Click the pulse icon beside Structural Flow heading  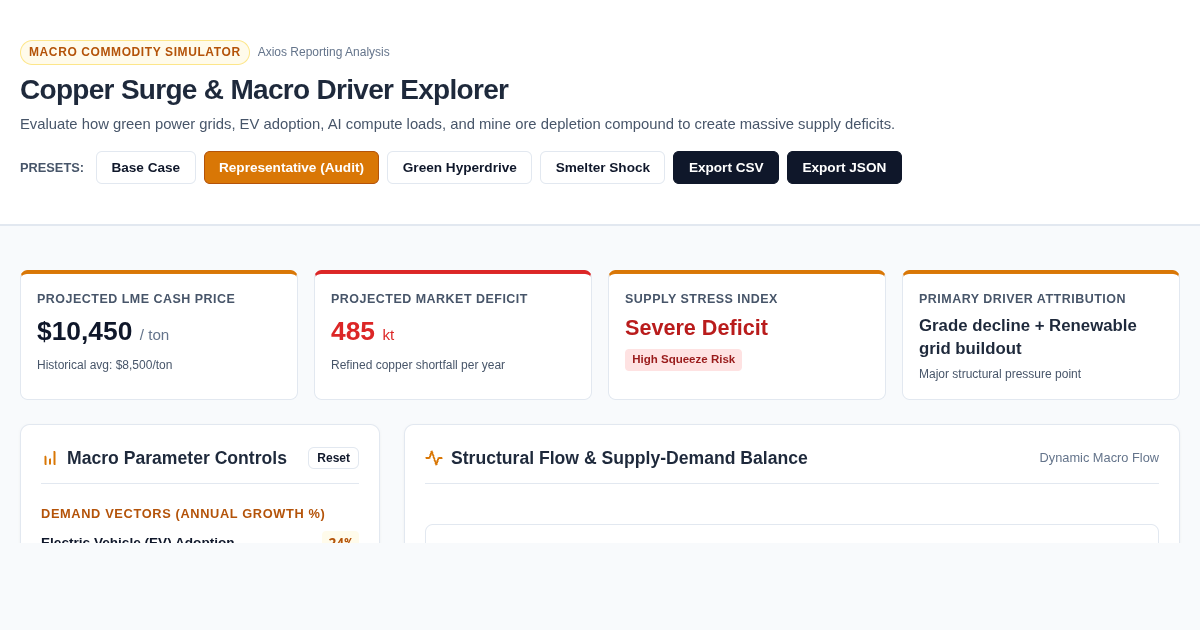(434, 458)
